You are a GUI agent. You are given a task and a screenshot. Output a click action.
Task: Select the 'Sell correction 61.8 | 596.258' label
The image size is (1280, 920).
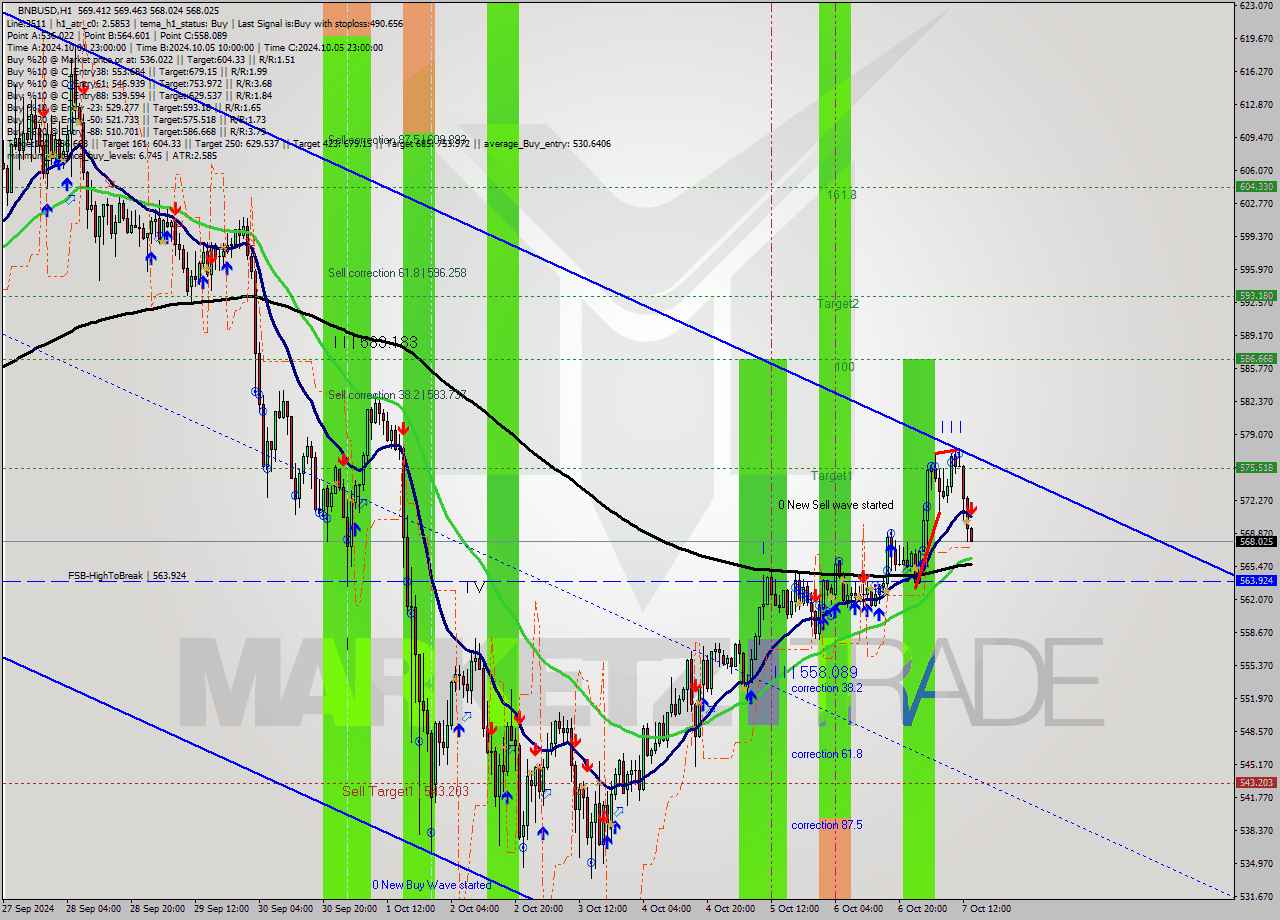[397, 273]
